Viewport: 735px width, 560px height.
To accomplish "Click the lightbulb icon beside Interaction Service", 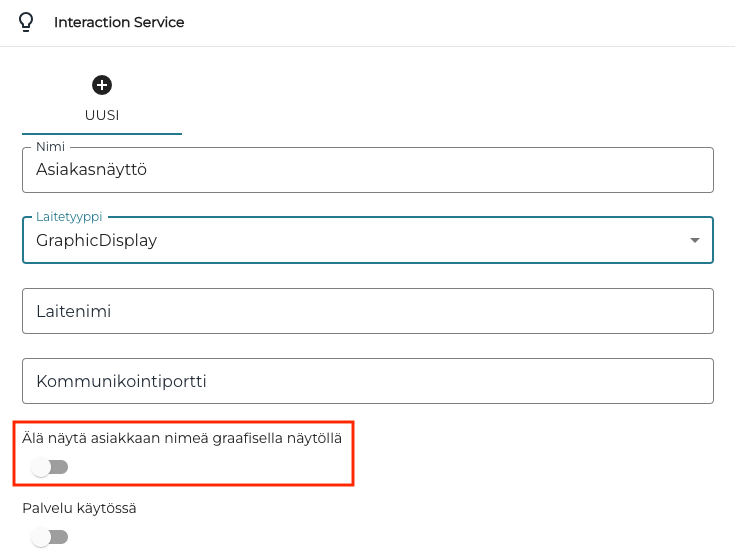I will [27, 22].
